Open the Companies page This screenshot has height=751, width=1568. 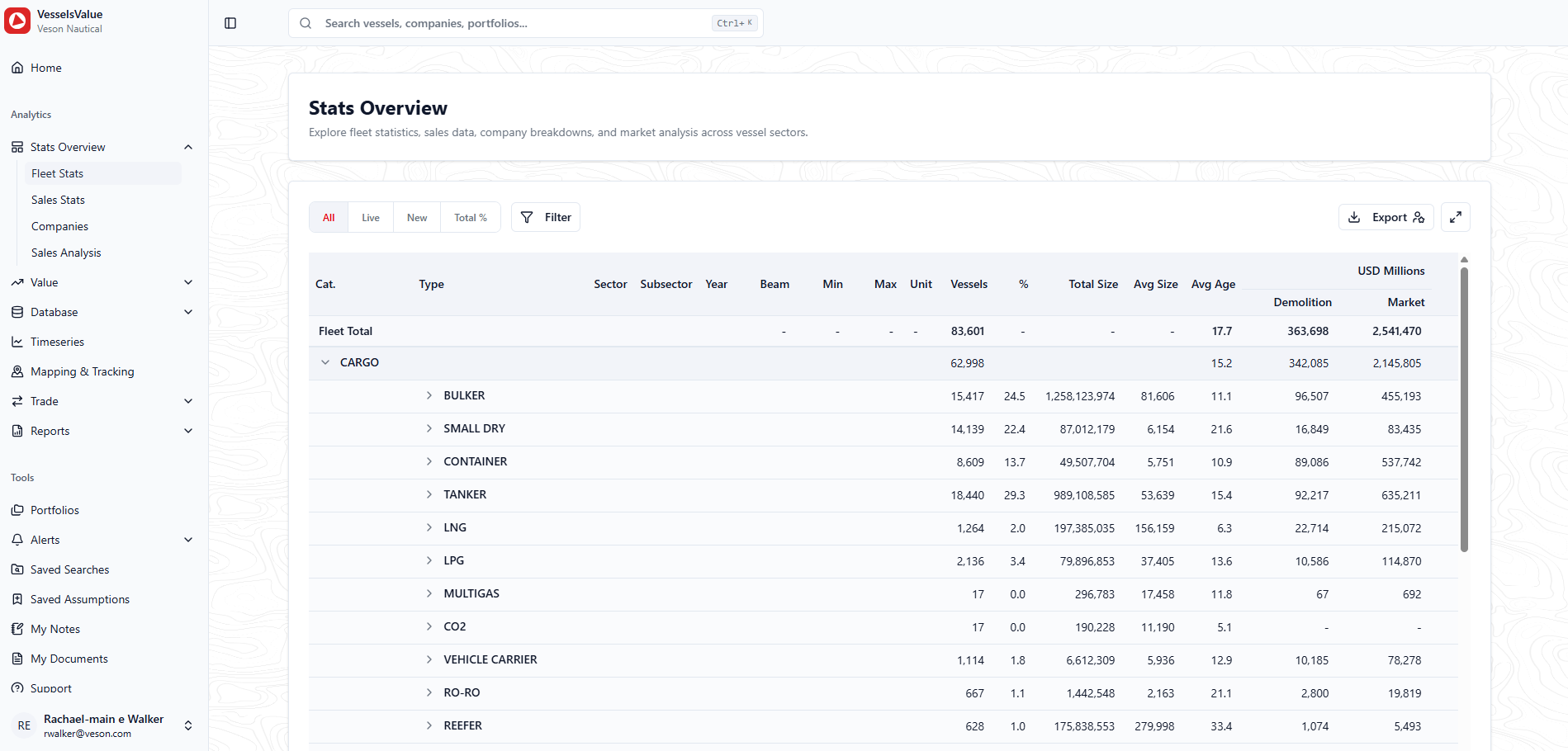[x=59, y=226]
